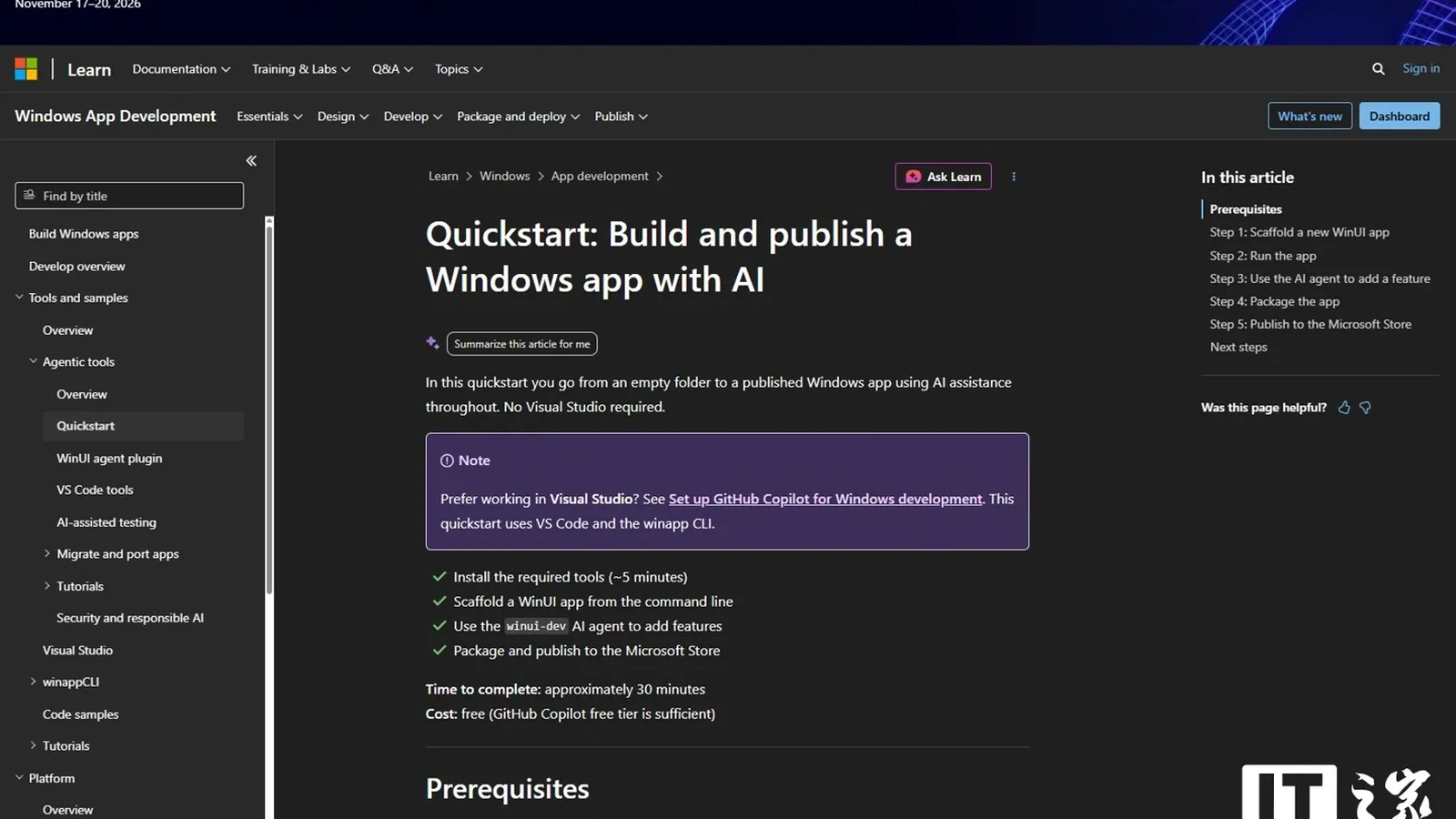The image size is (1456, 819).
Task: Click the thumbs up helpful icon
Action: [1344, 408]
